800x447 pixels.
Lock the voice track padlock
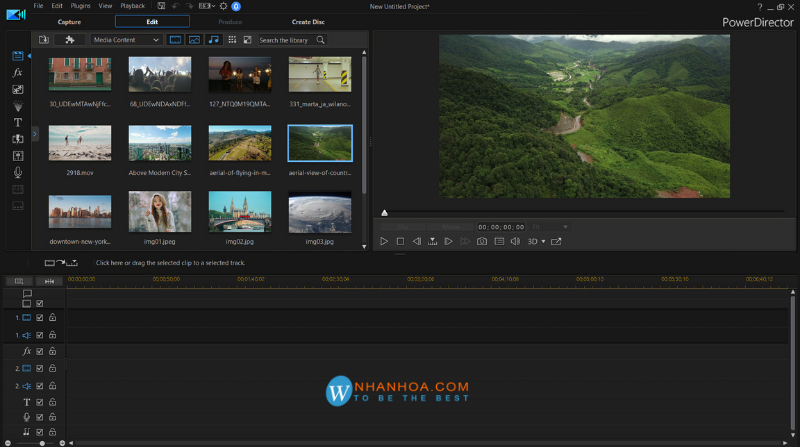53,417
